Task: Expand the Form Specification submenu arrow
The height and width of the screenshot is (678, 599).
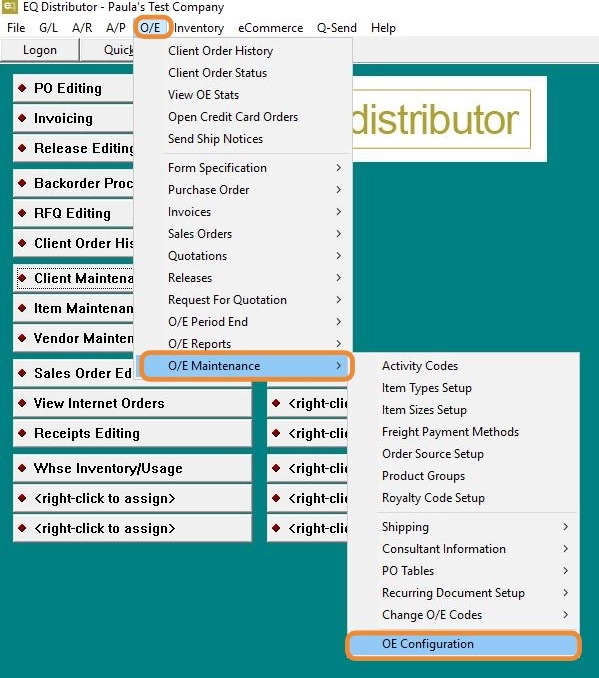Action: point(339,167)
